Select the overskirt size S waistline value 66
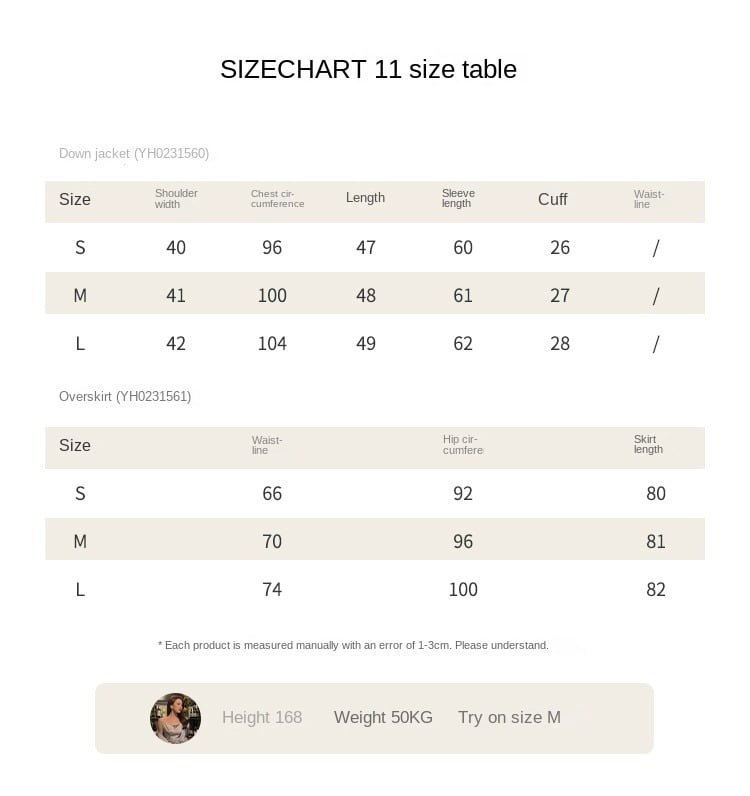The image size is (750, 796). [x=272, y=493]
